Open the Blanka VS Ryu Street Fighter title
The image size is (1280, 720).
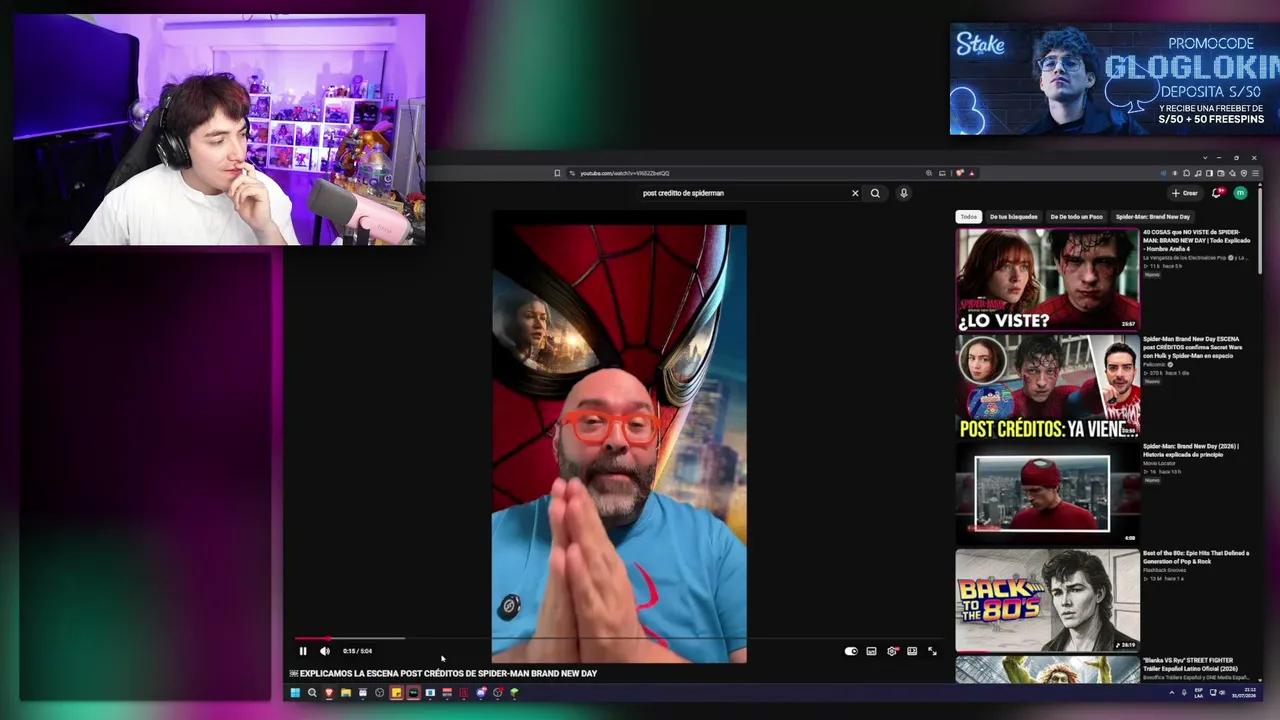coord(1191,664)
